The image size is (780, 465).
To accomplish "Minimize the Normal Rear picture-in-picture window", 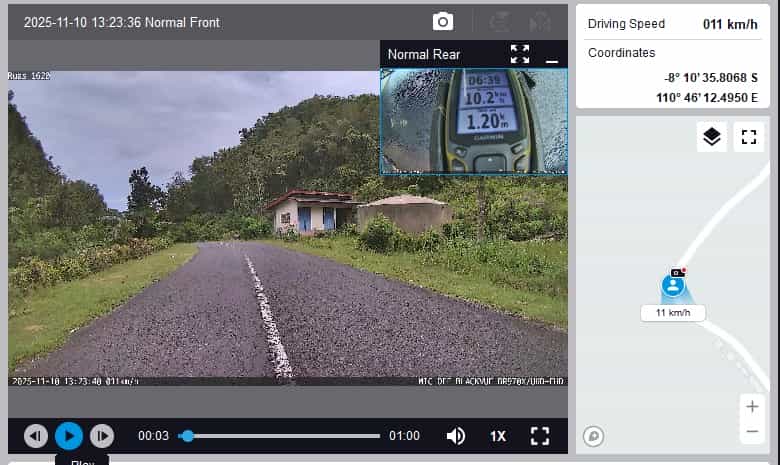I will (x=551, y=56).
